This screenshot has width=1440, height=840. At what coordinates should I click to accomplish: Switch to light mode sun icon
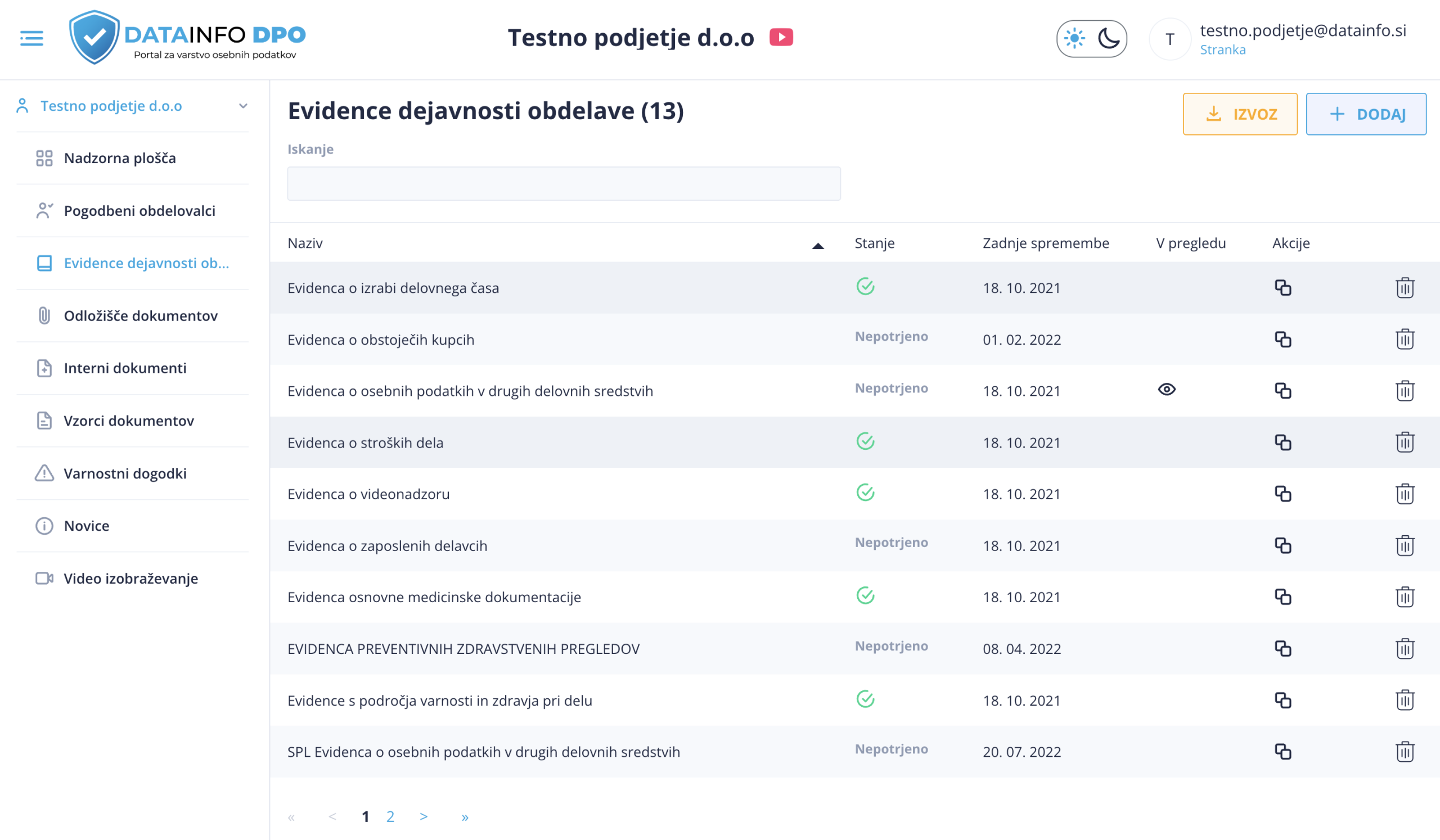click(1074, 39)
